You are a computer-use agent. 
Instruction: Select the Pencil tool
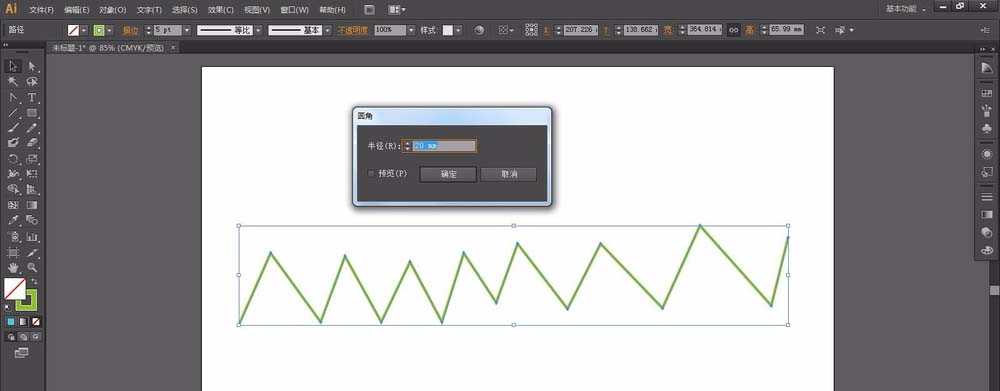(x=32, y=128)
